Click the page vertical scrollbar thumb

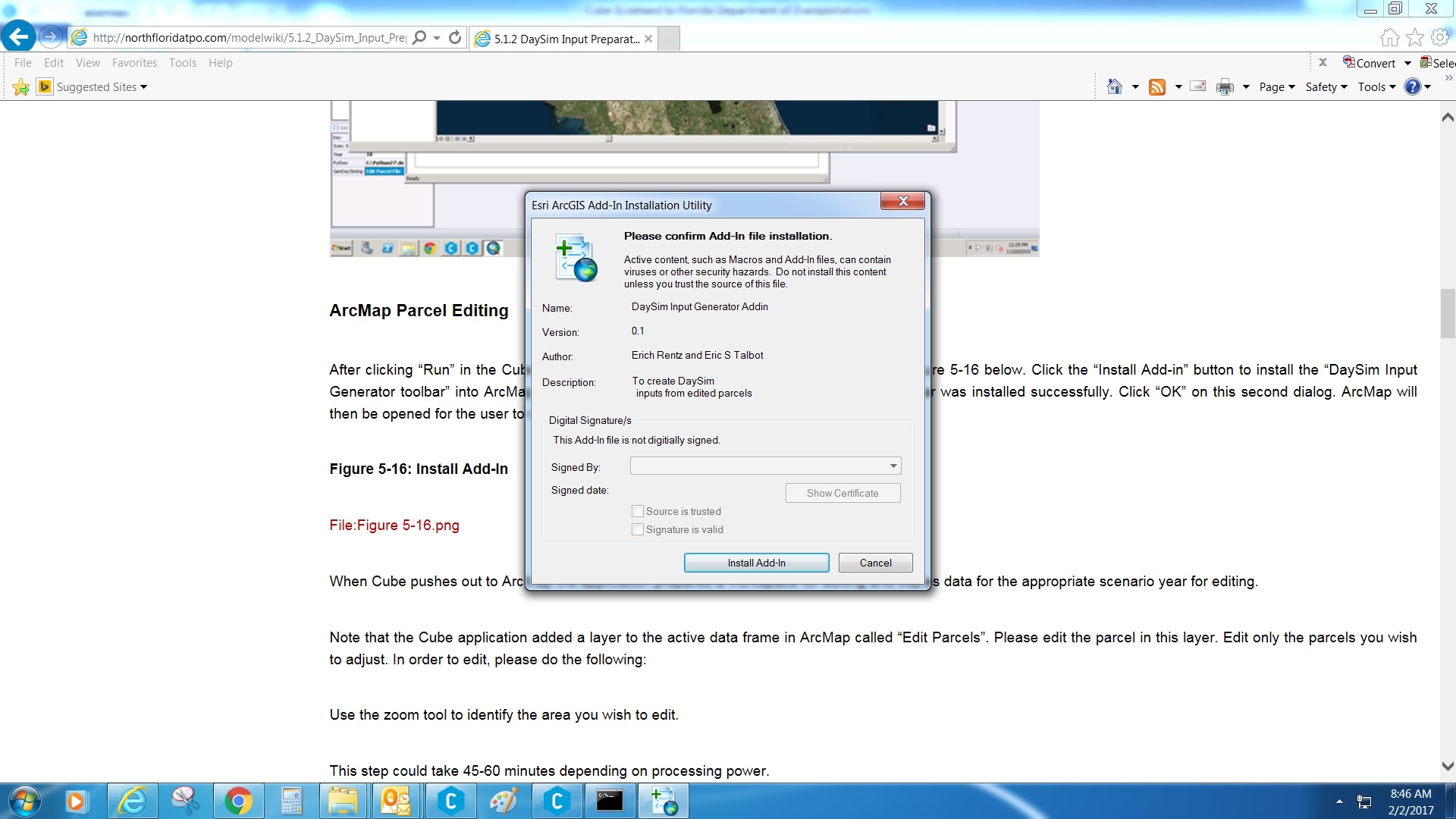[x=1448, y=313]
